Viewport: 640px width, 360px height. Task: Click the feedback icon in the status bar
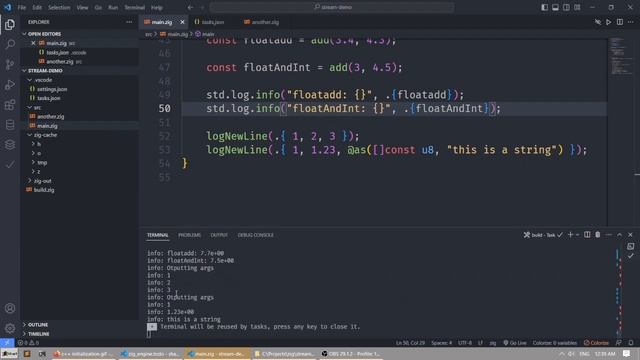point(619,343)
